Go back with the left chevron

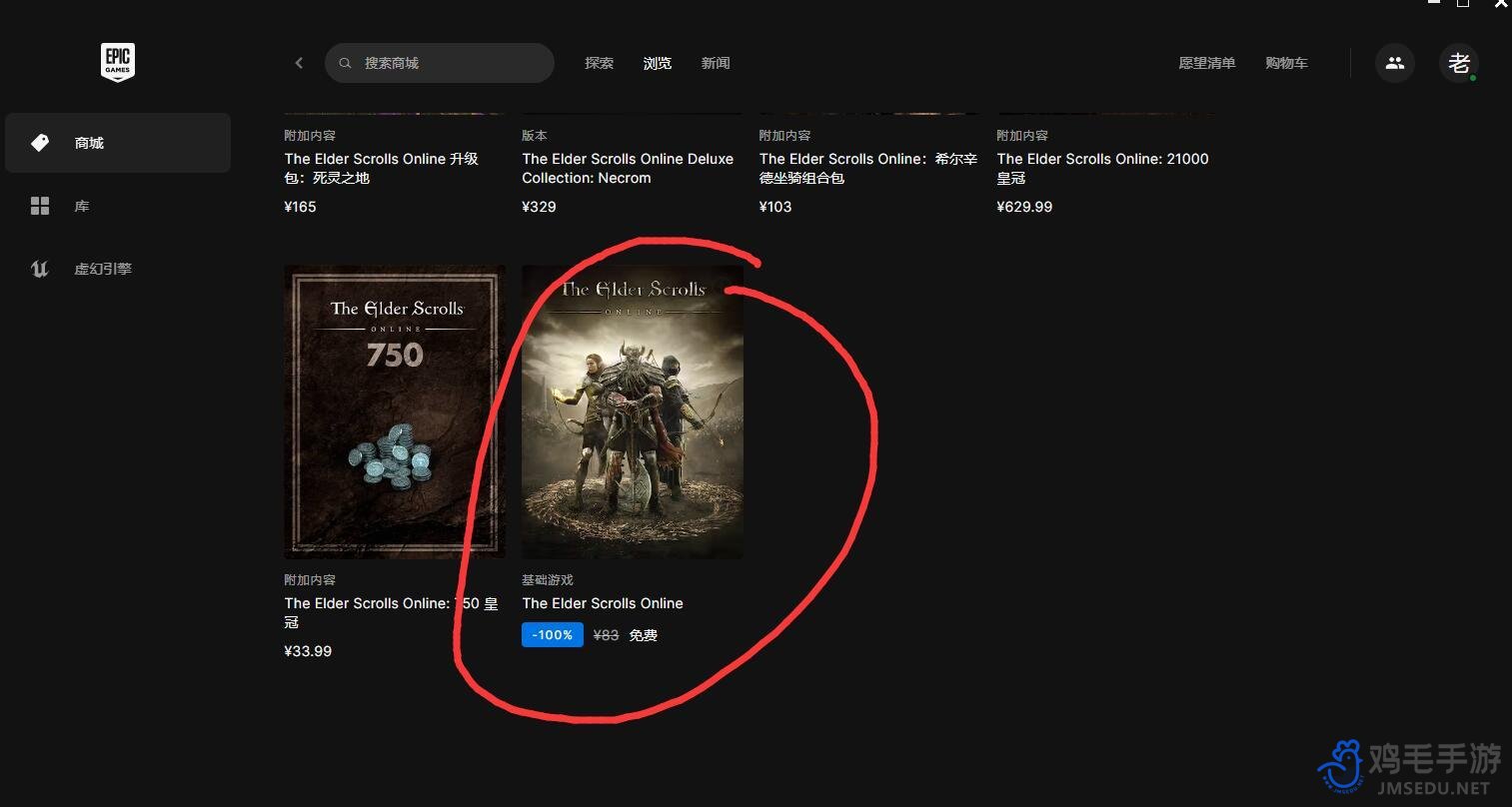299,63
